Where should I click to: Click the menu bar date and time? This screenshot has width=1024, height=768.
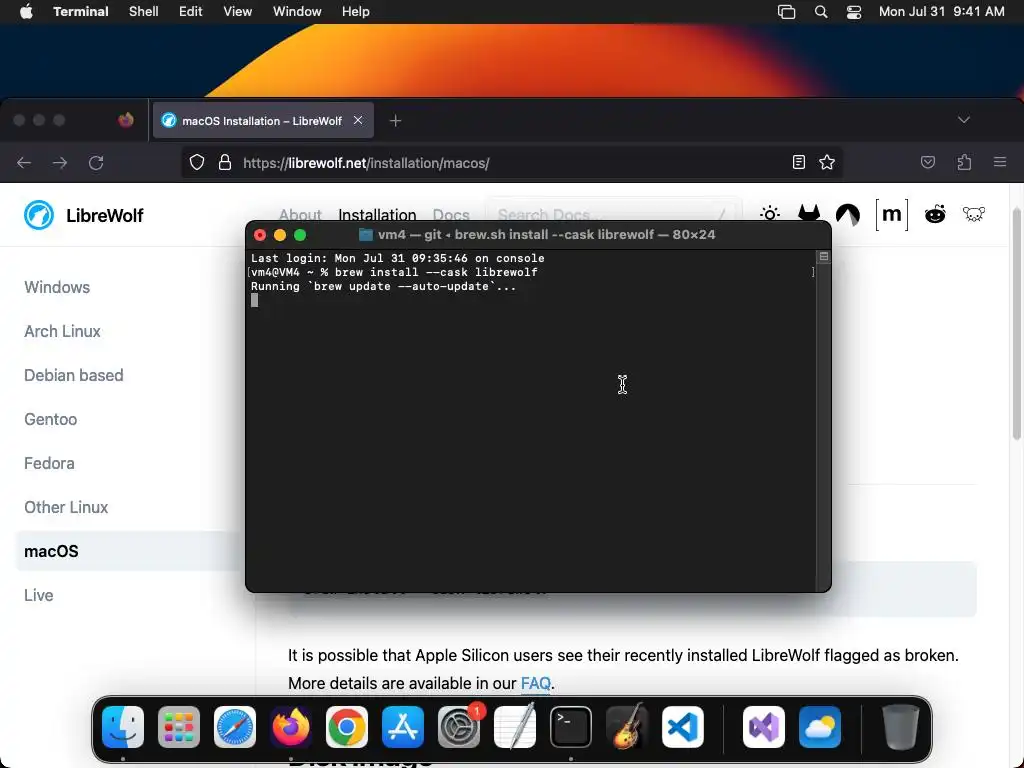[942, 12]
